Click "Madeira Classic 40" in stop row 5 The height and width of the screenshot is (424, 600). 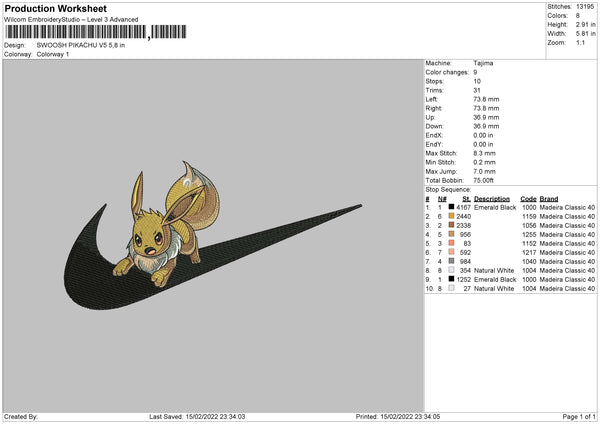[567, 243]
